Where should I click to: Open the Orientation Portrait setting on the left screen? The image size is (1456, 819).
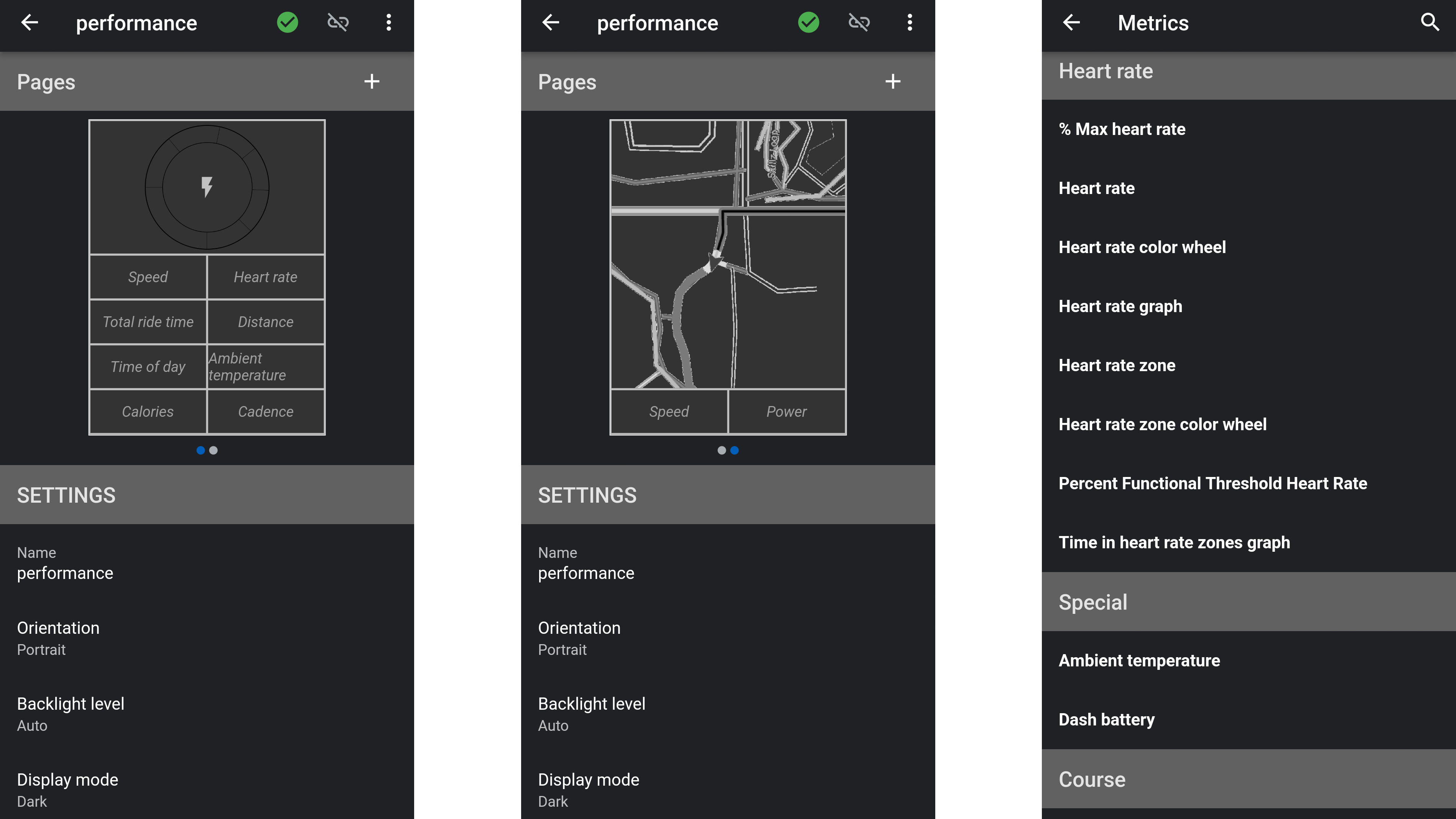pyautogui.click(x=58, y=638)
